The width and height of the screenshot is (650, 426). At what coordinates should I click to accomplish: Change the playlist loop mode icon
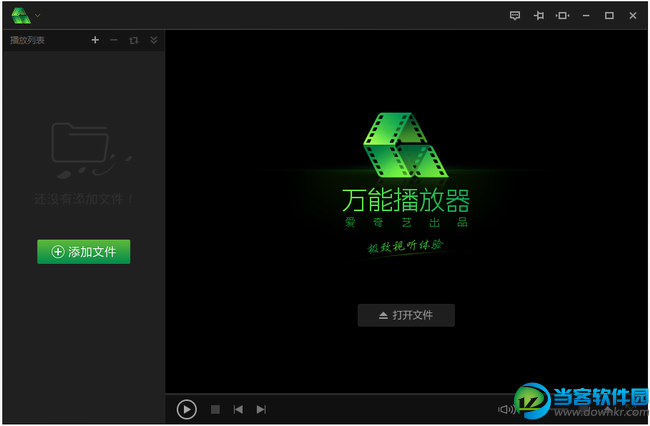click(x=133, y=40)
